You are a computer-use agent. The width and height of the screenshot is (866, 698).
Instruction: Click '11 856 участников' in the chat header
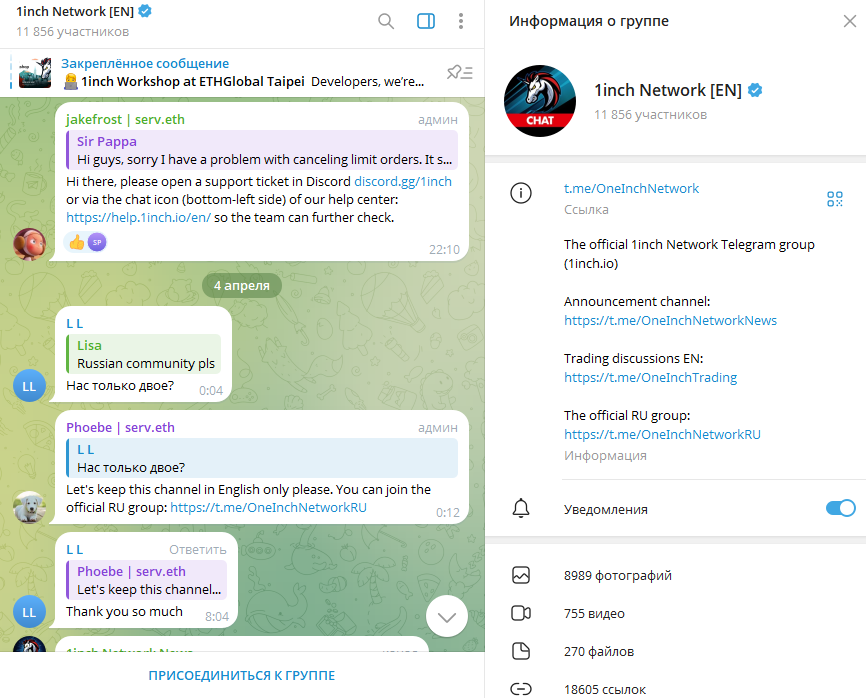[72, 31]
